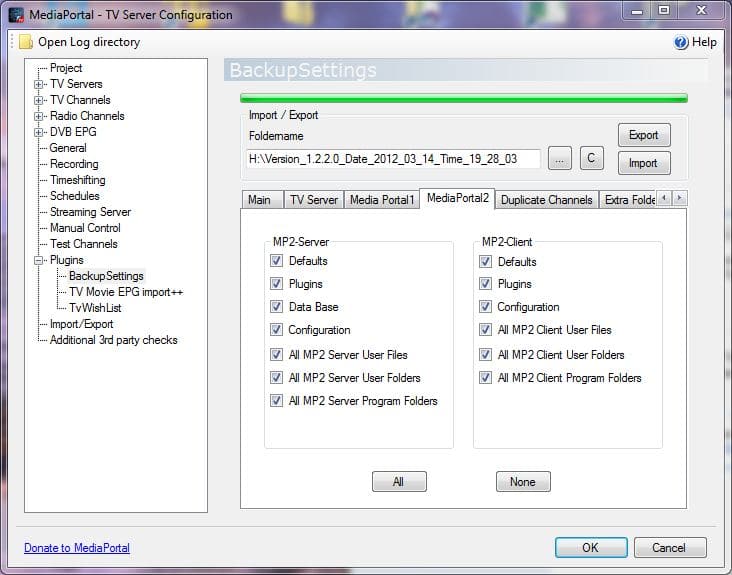Close the TV Server Configuration window
The height and width of the screenshot is (575, 732).
coord(701,10)
